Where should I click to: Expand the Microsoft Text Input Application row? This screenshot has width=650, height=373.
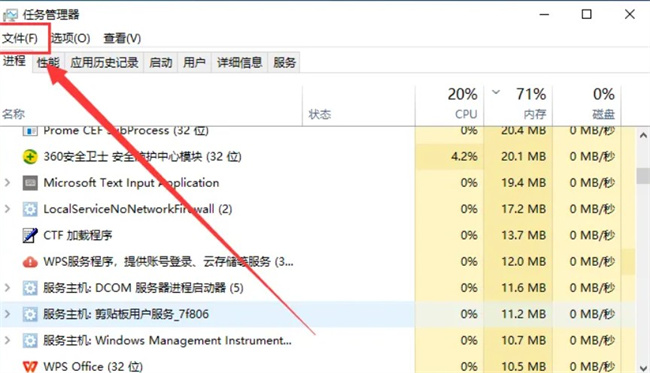pos(7,183)
